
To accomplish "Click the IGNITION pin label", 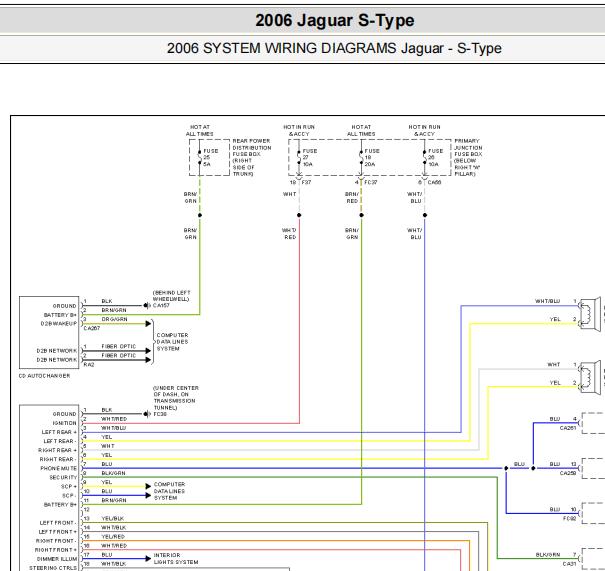I will click(64, 423).
